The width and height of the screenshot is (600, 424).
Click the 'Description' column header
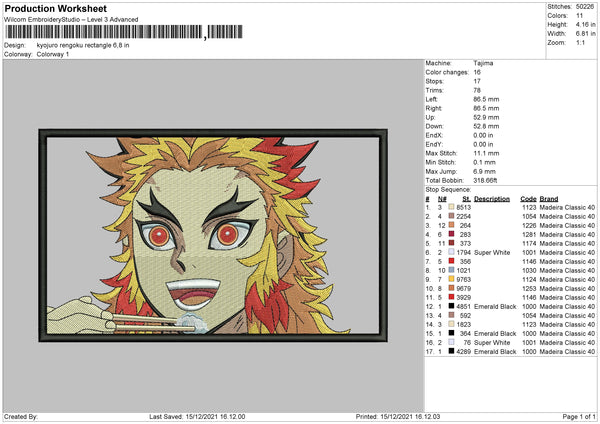(492, 199)
